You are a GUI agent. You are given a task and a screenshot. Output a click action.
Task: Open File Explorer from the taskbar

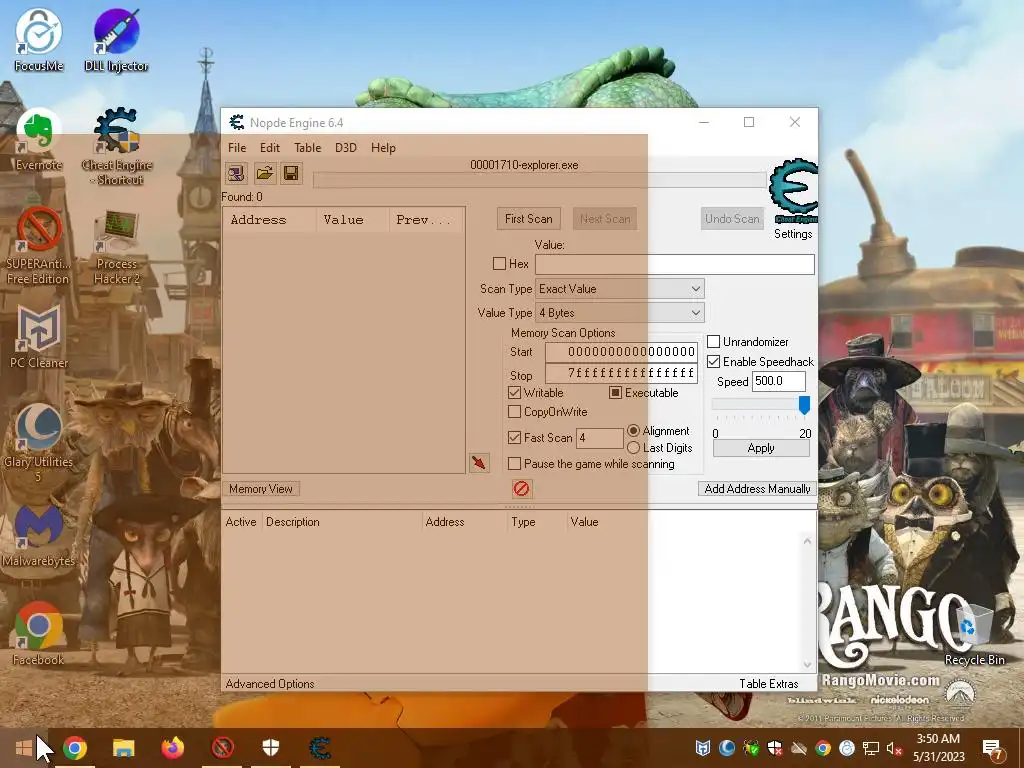pyautogui.click(x=123, y=748)
